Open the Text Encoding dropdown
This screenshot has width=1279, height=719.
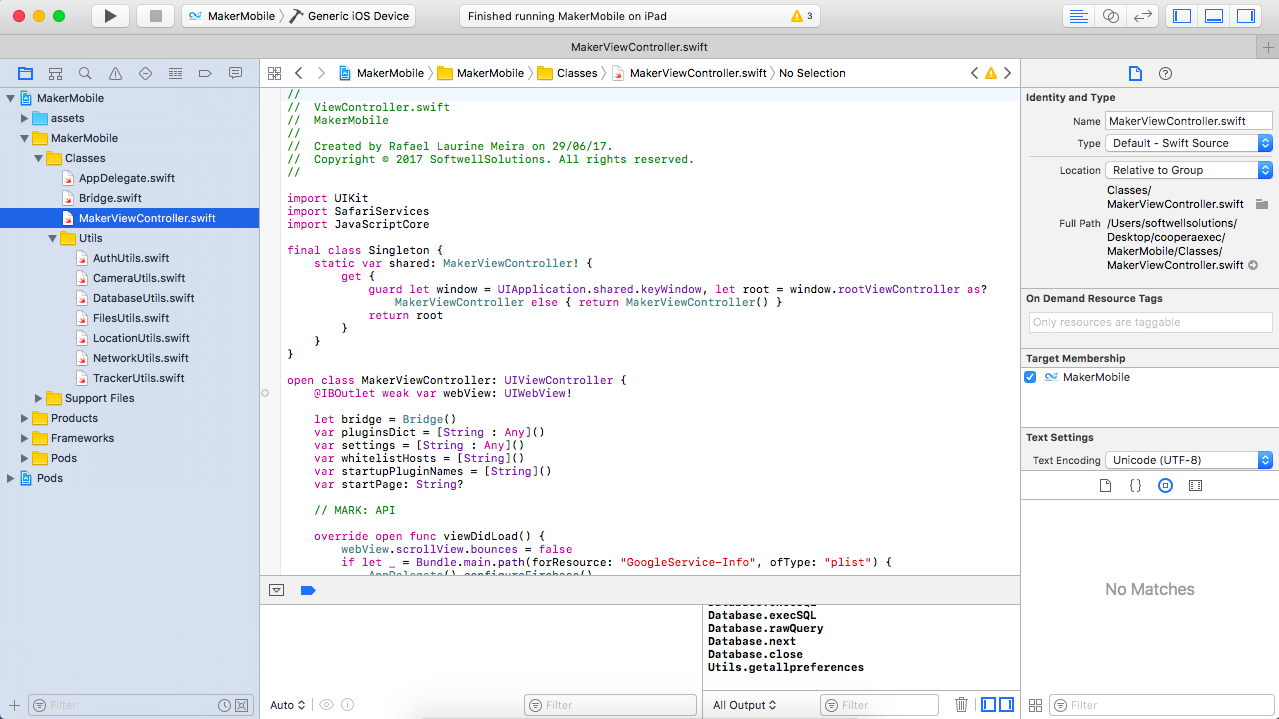point(1188,460)
